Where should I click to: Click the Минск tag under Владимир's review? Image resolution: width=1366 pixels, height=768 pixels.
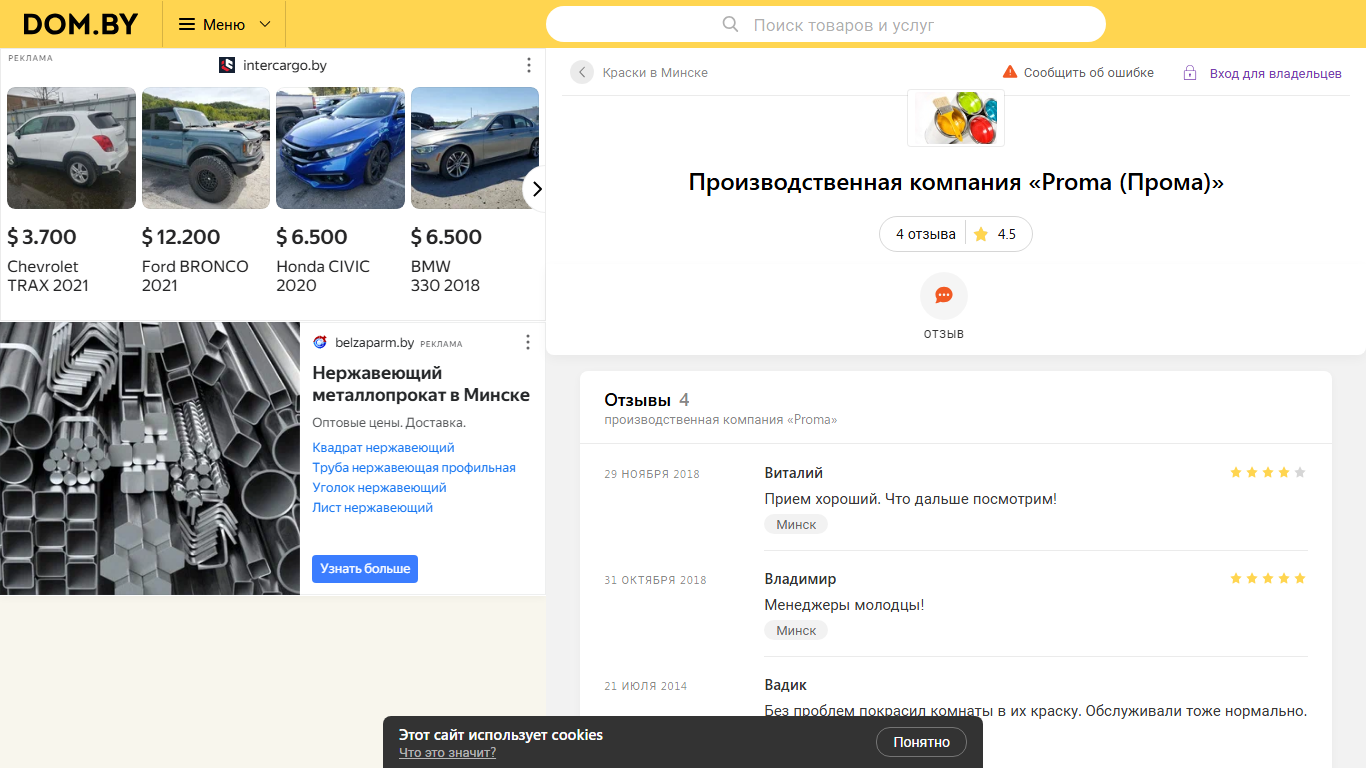[796, 630]
